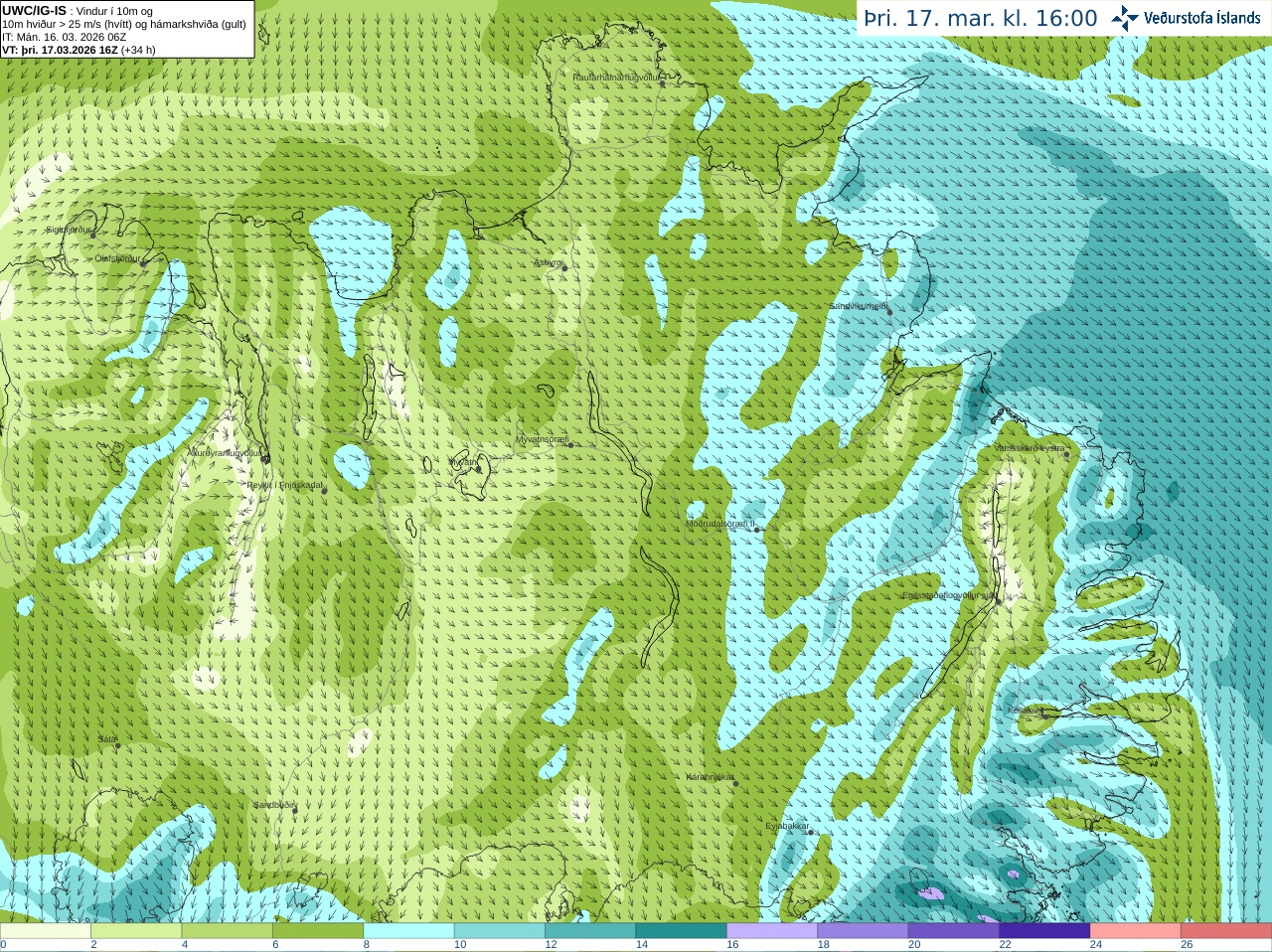Click the 2–4 m/s legend swatch
Viewport: 1272px width, 952px height.
(x=136, y=931)
